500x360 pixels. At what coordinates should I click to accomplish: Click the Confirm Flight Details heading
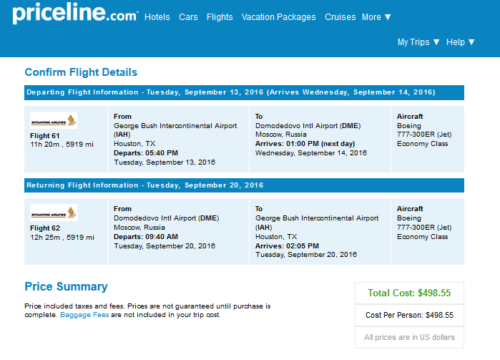81,72
